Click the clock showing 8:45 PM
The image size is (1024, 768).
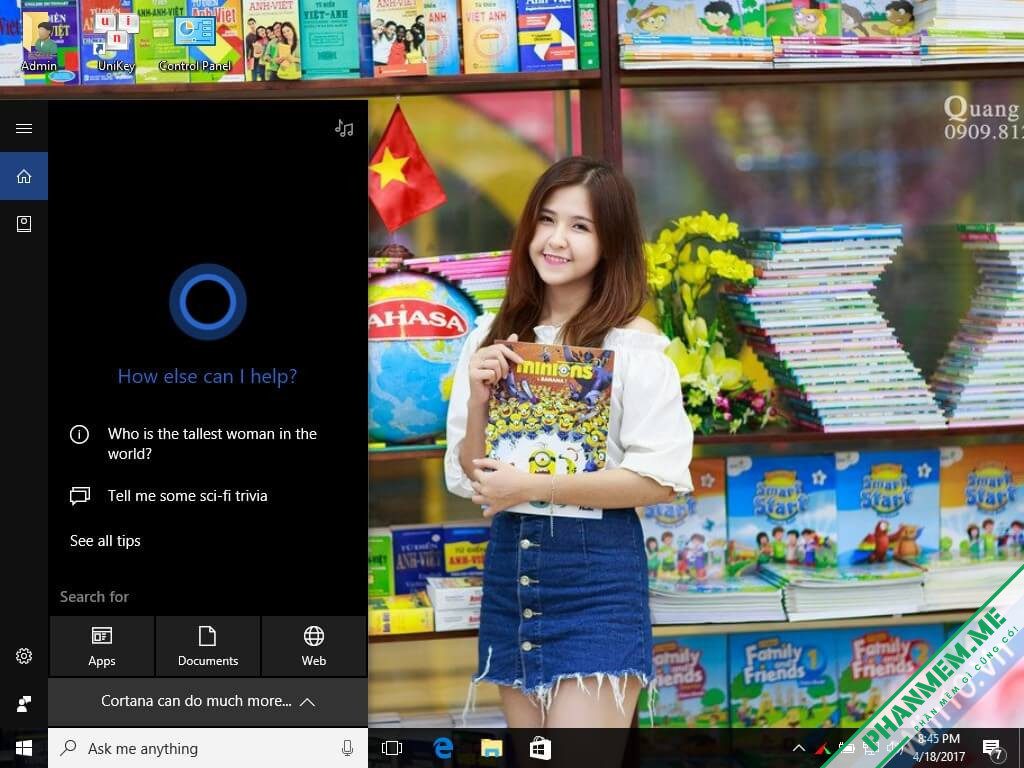pyautogui.click(x=939, y=748)
